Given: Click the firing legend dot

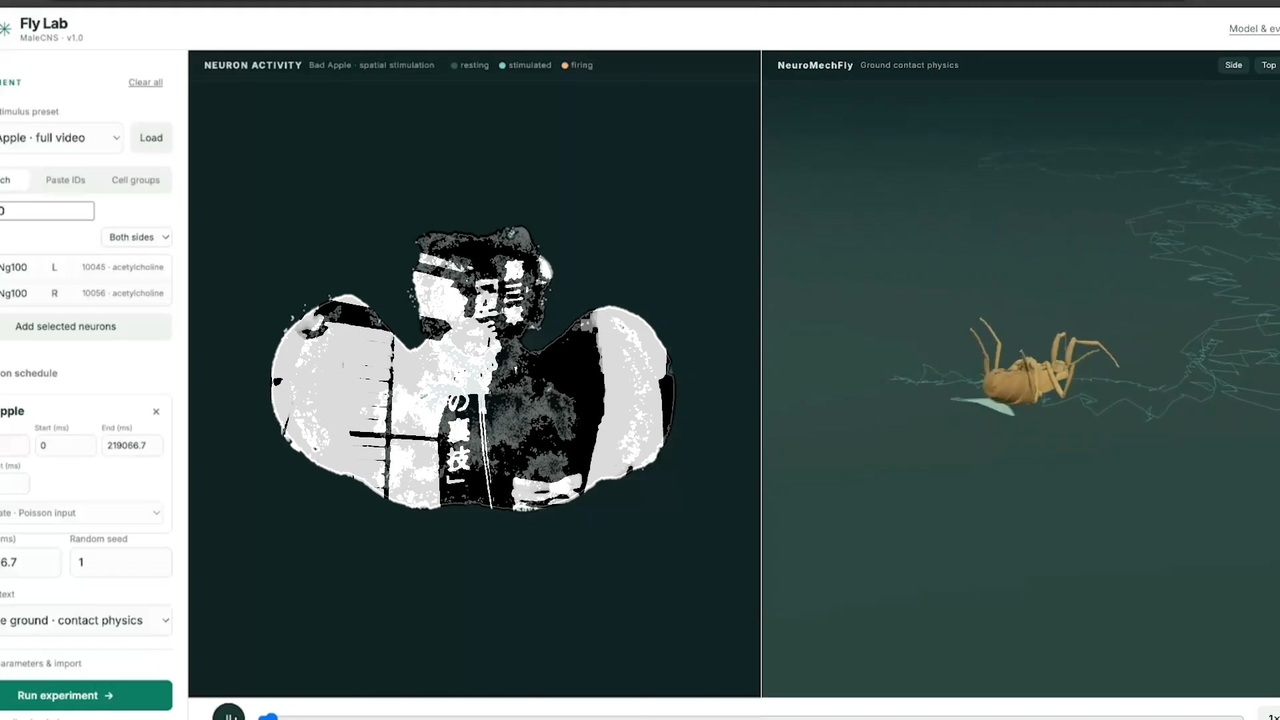Looking at the screenshot, I should pyautogui.click(x=565, y=65).
